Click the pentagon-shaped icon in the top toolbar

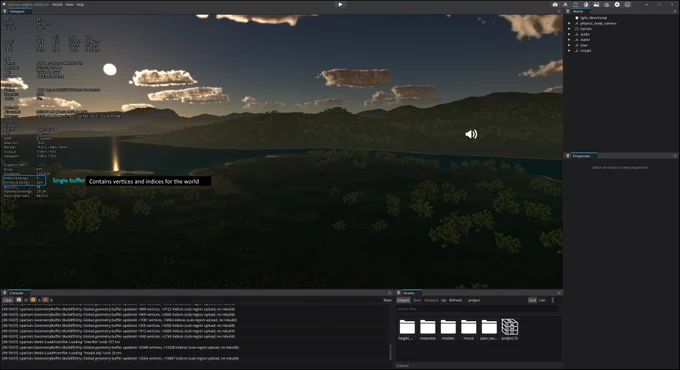click(566, 4)
